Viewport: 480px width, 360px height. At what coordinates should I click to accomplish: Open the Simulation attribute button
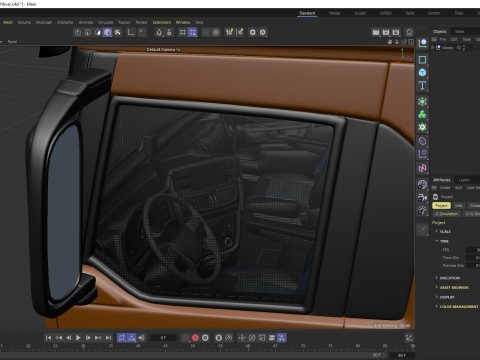pyautogui.click(x=447, y=214)
